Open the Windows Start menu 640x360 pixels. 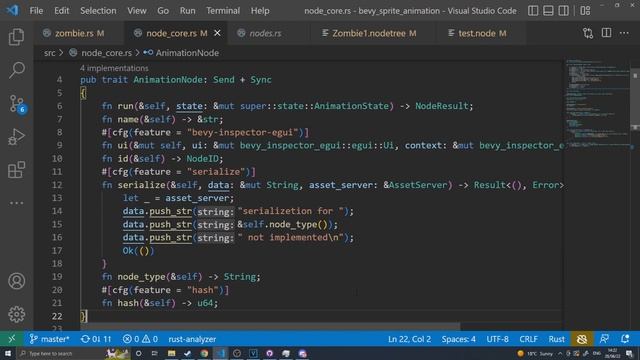(8, 353)
